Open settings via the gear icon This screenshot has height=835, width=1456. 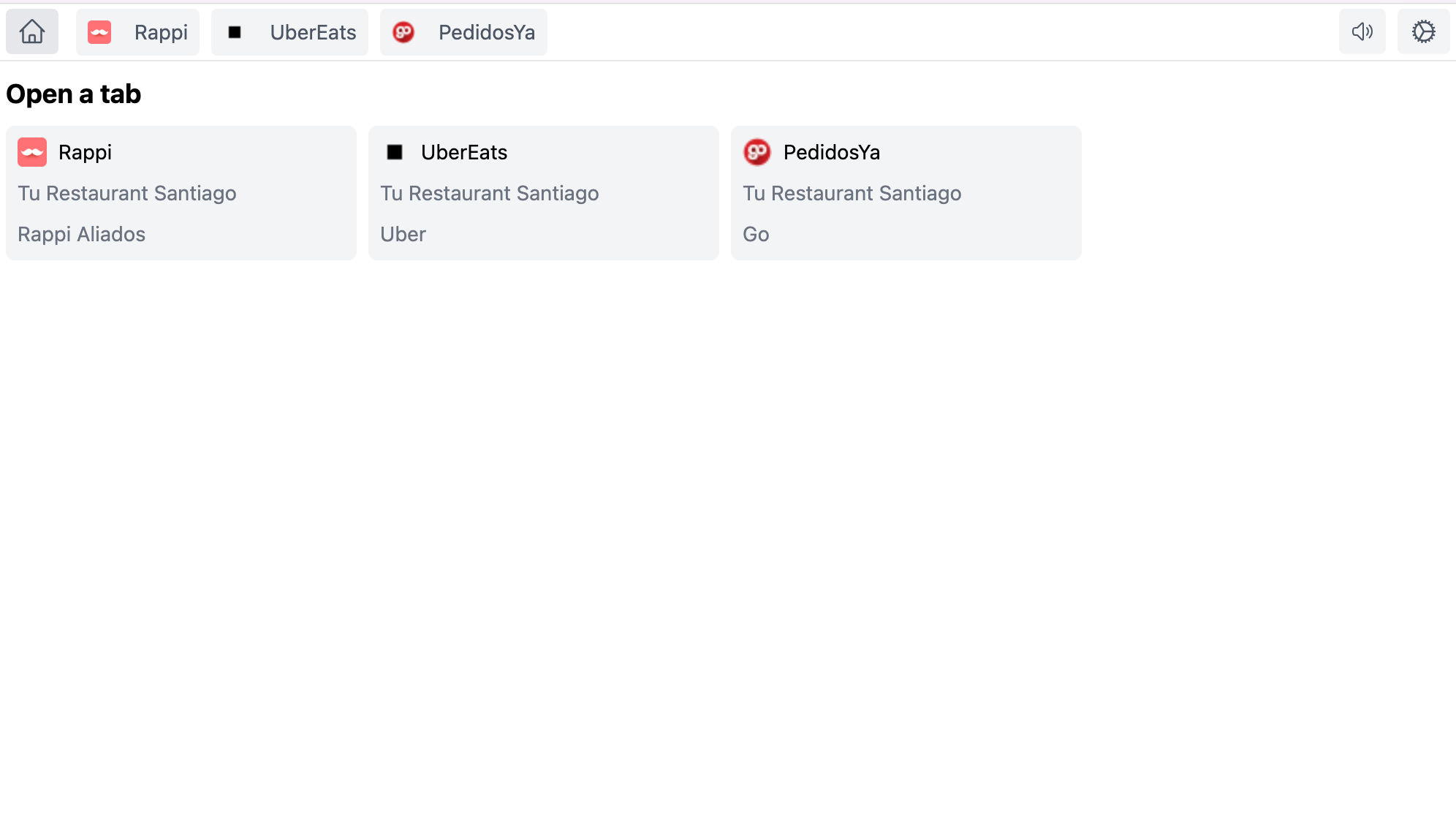pyautogui.click(x=1424, y=31)
